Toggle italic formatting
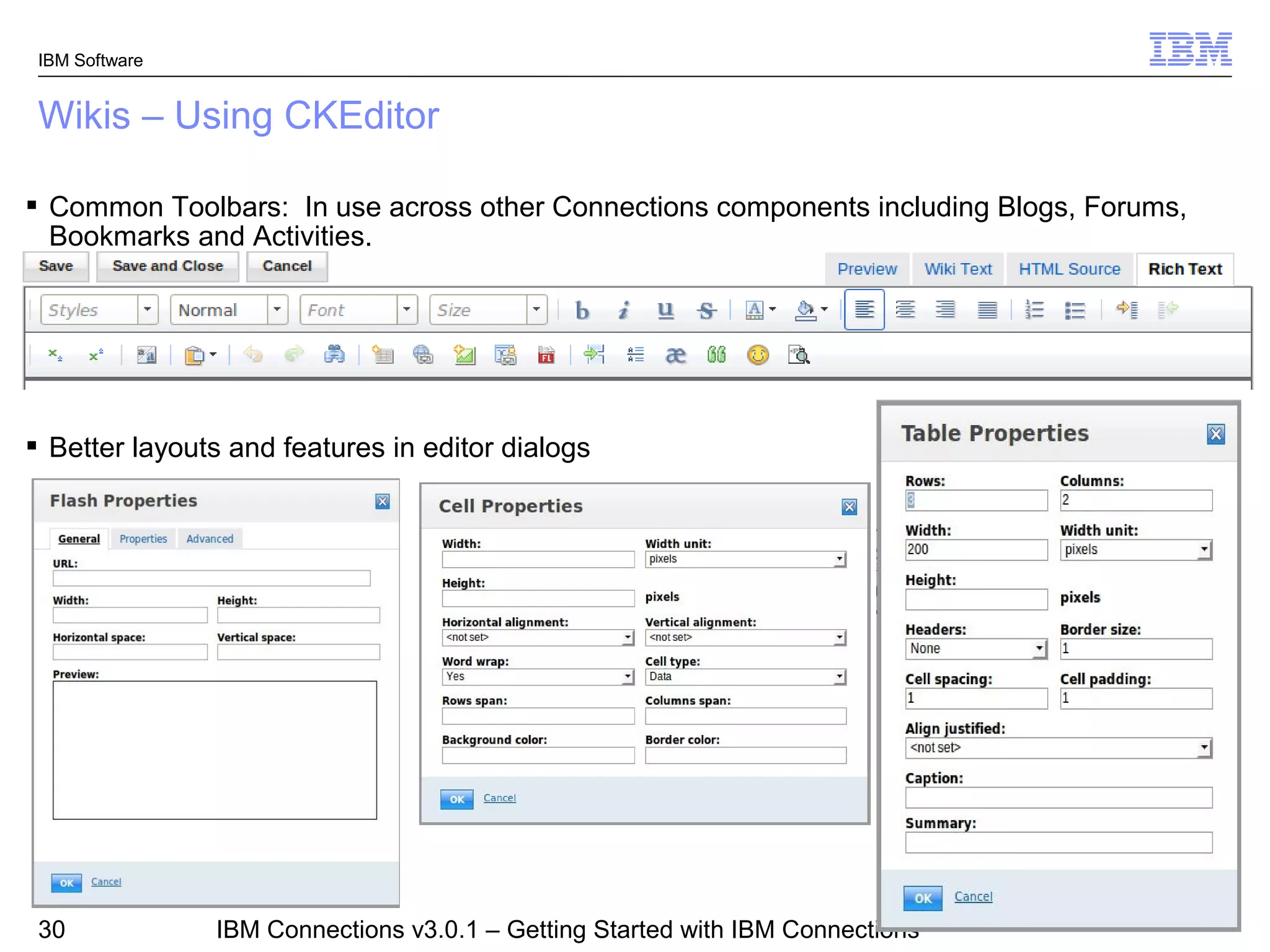 point(623,310)
